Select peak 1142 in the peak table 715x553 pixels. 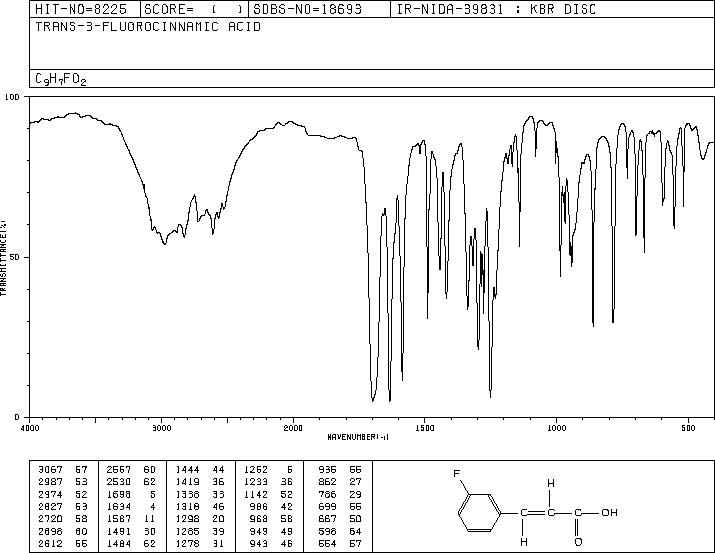[x=256, y=494]
